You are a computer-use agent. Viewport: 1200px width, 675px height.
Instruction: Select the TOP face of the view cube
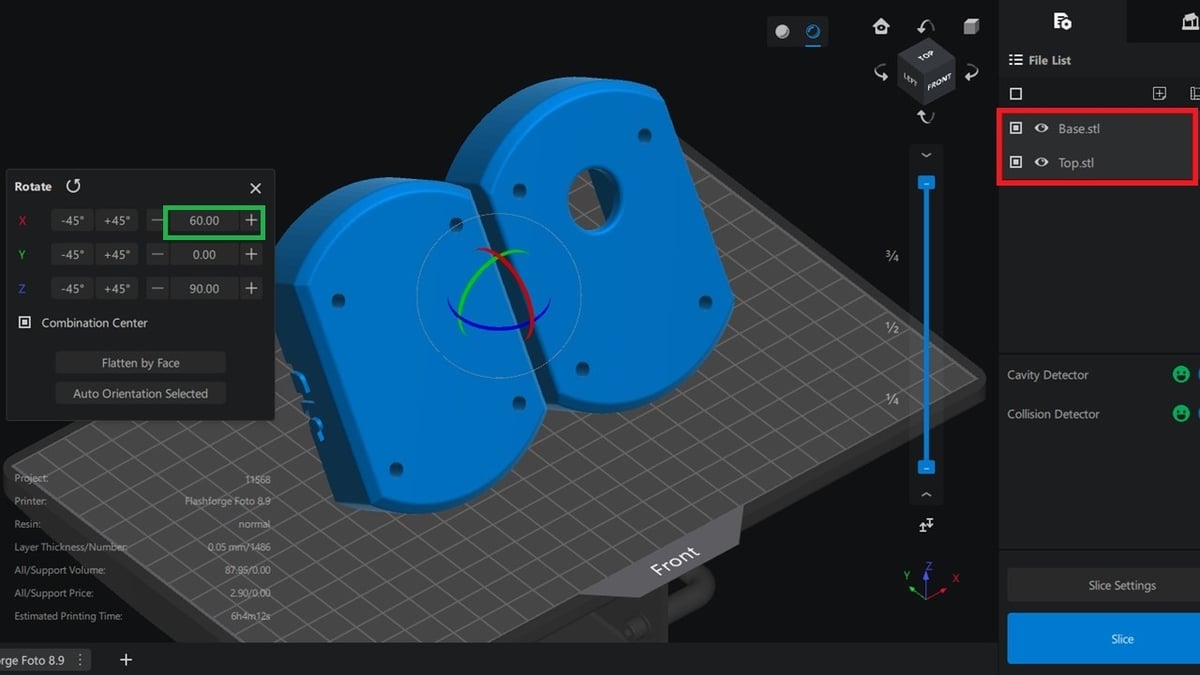pos(926,56)
